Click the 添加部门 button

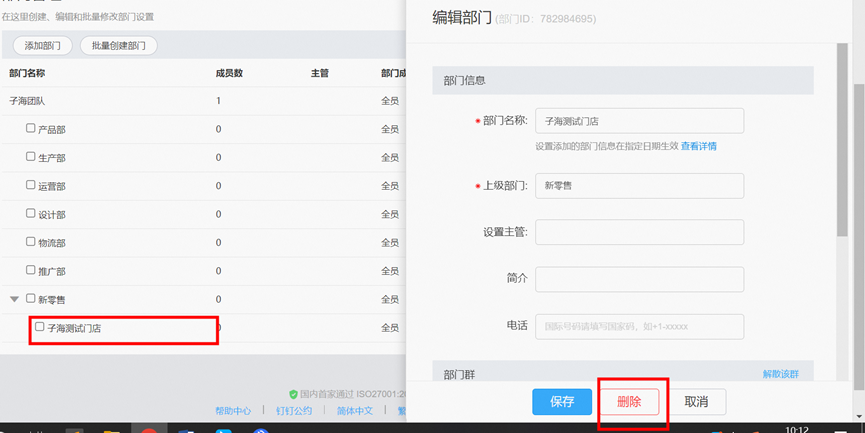coord(42,46)
